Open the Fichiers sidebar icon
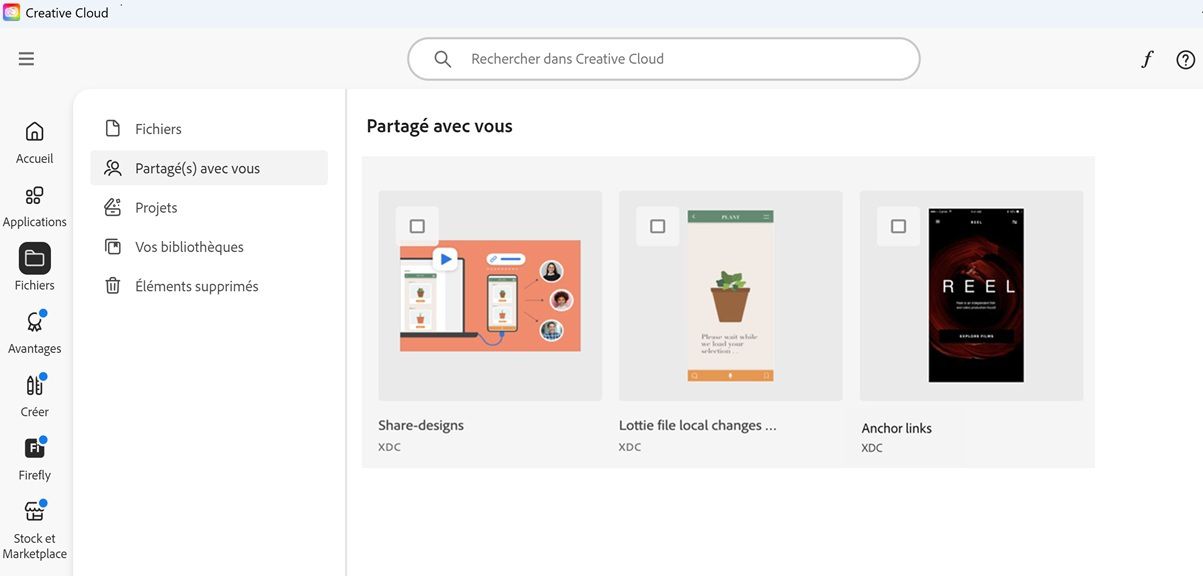Image resolution: width=1203 pixels, height=576 pixels. [x=34, y=258]
